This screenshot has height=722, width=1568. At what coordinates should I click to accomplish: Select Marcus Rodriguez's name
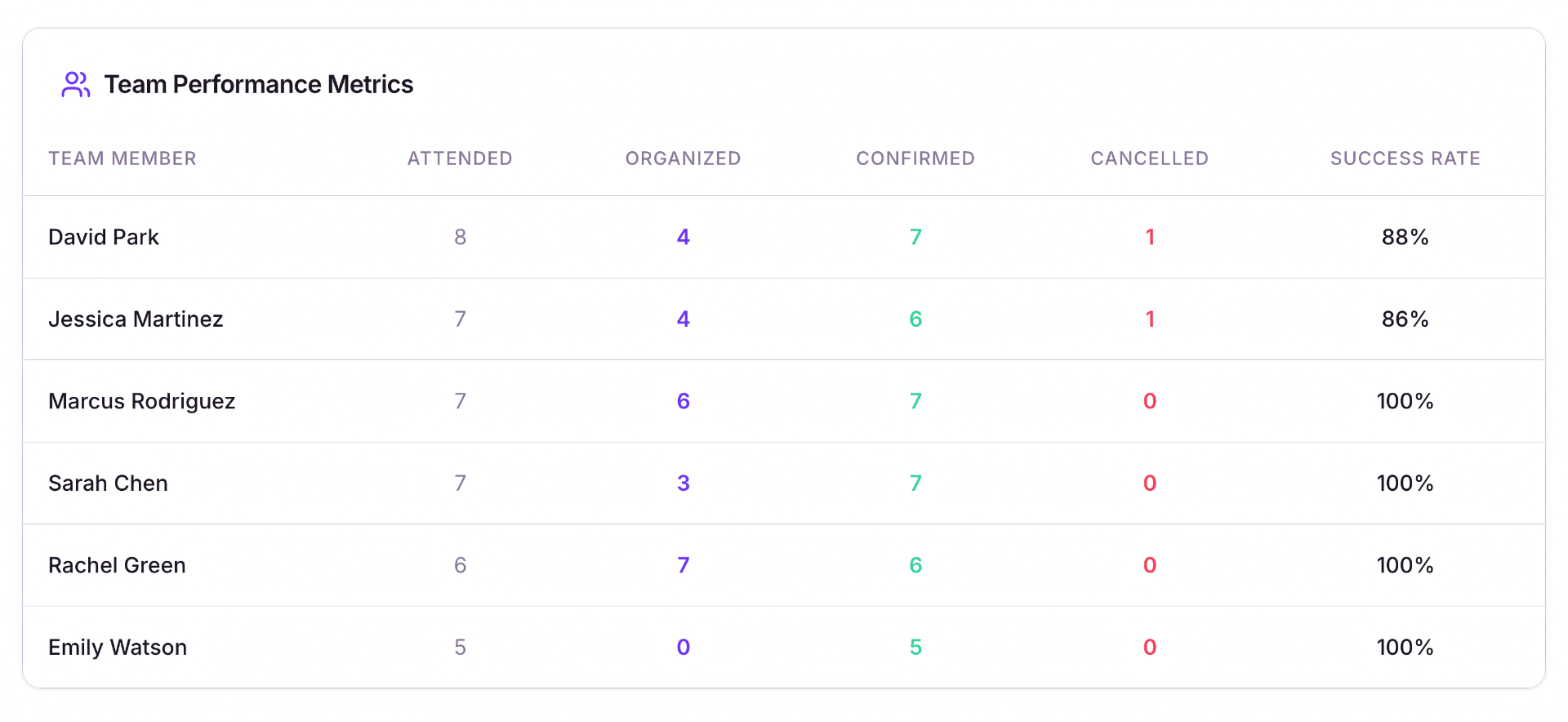141,401
